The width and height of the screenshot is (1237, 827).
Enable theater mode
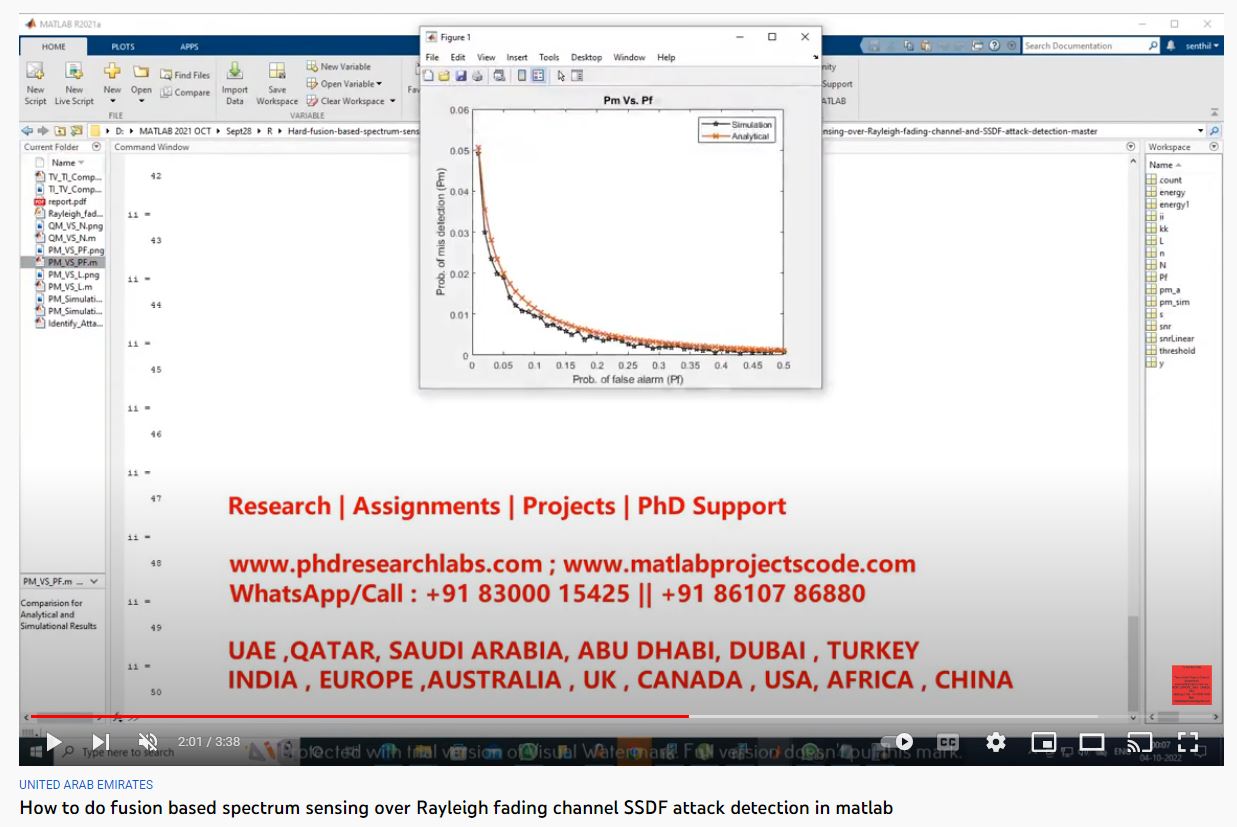tap(1091, 742)
